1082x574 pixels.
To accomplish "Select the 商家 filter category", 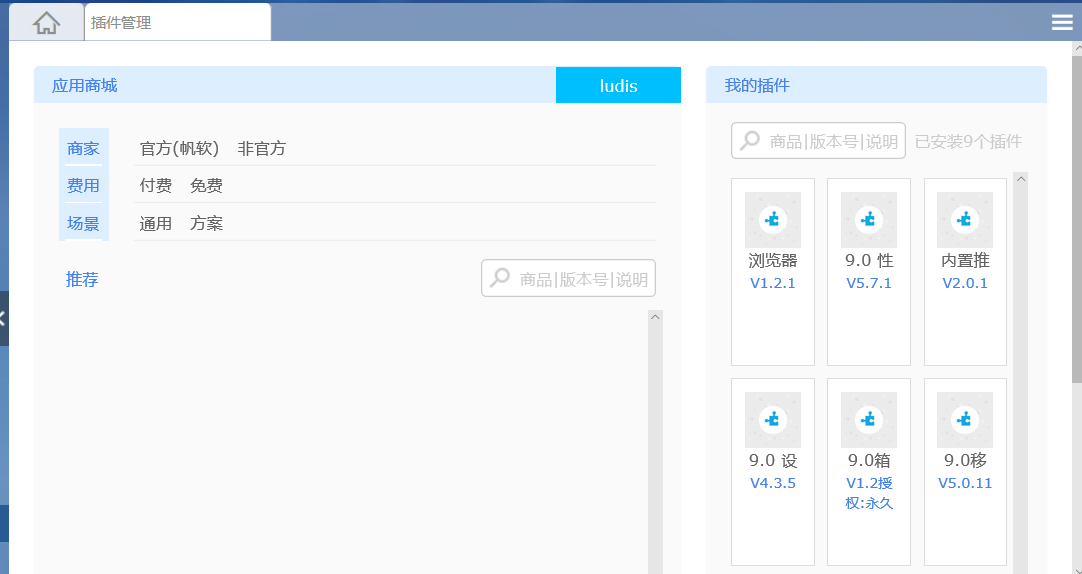I will pyautogui.click(x=83, y=148).
